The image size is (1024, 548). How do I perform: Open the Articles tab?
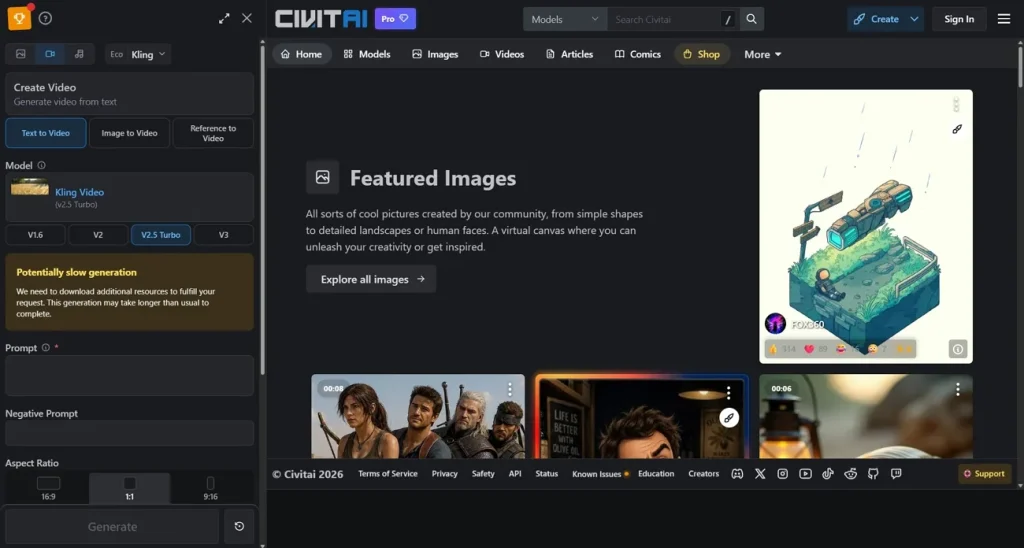pos(569,54)
